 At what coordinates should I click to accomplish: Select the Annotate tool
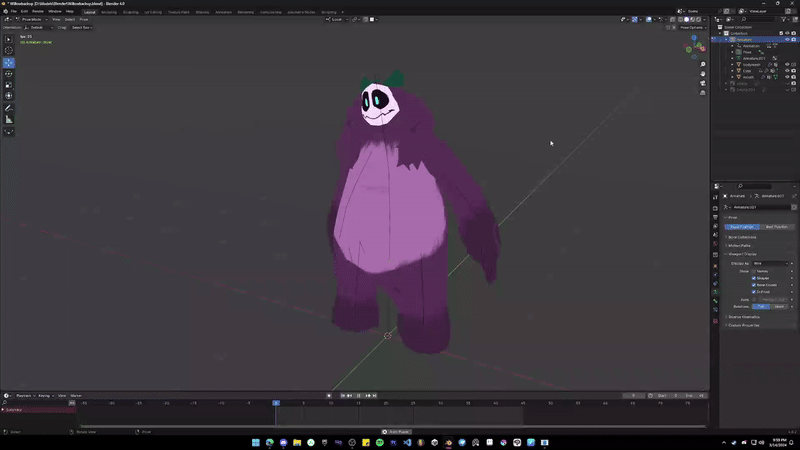pyautogui.click(x=9, y=108)
